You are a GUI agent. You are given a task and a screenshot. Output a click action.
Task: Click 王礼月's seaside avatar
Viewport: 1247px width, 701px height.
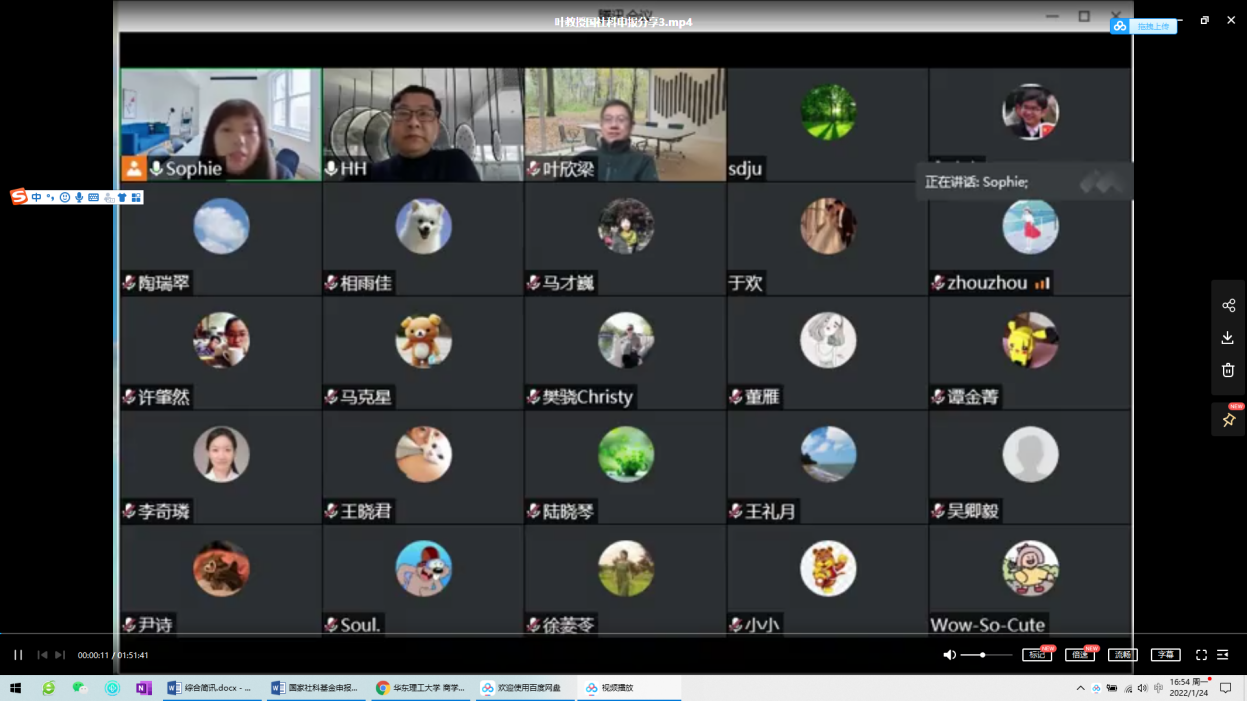[x=828, y=454]
